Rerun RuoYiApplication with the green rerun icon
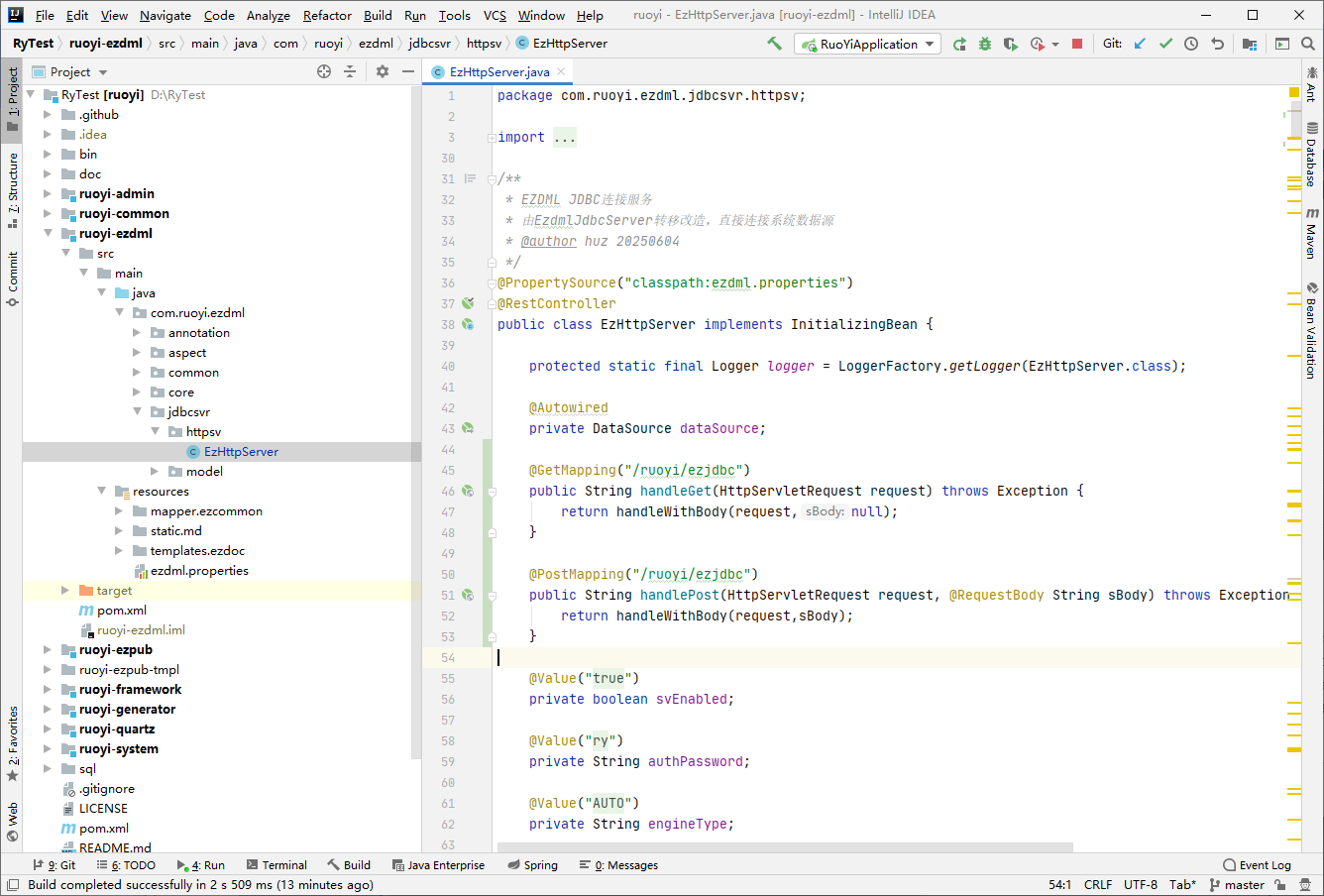1324x896 pixels. (x=959, y=44)
